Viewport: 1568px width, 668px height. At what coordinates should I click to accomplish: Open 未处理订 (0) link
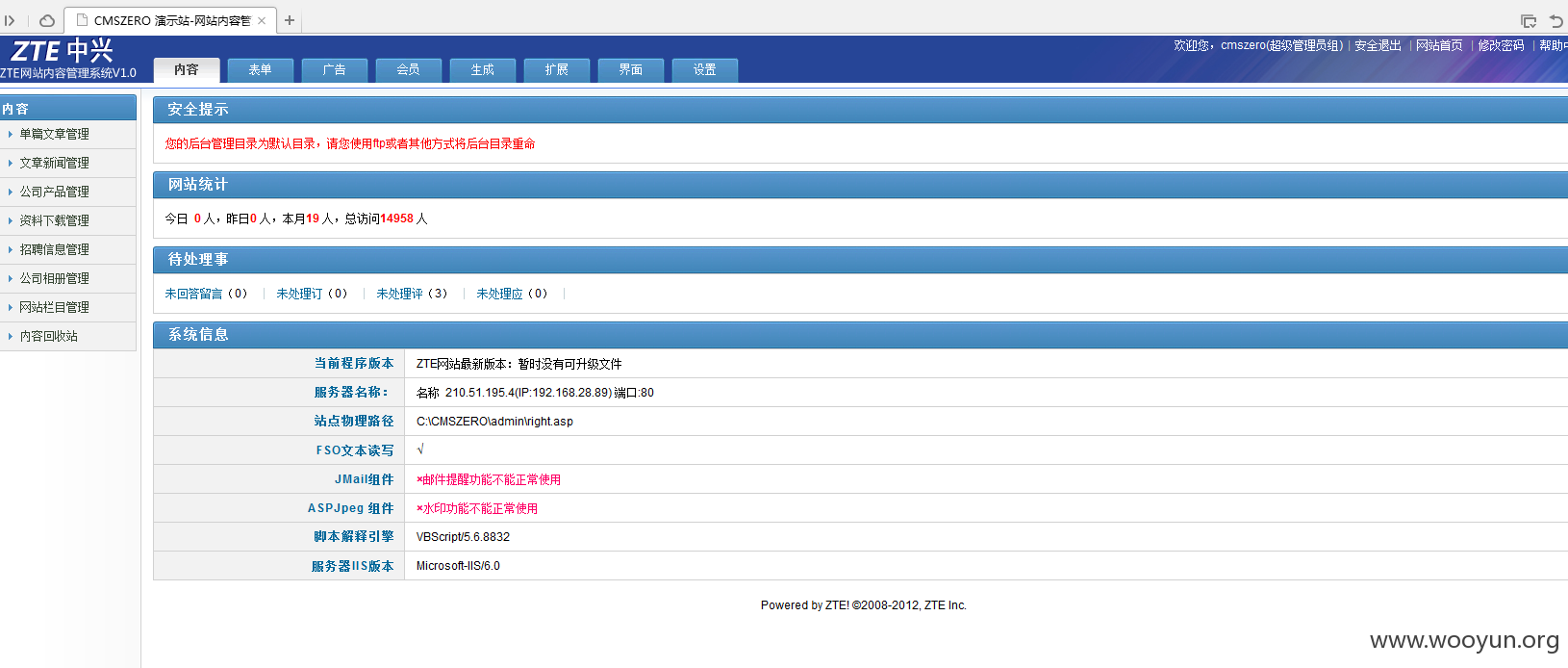[313, 294]
